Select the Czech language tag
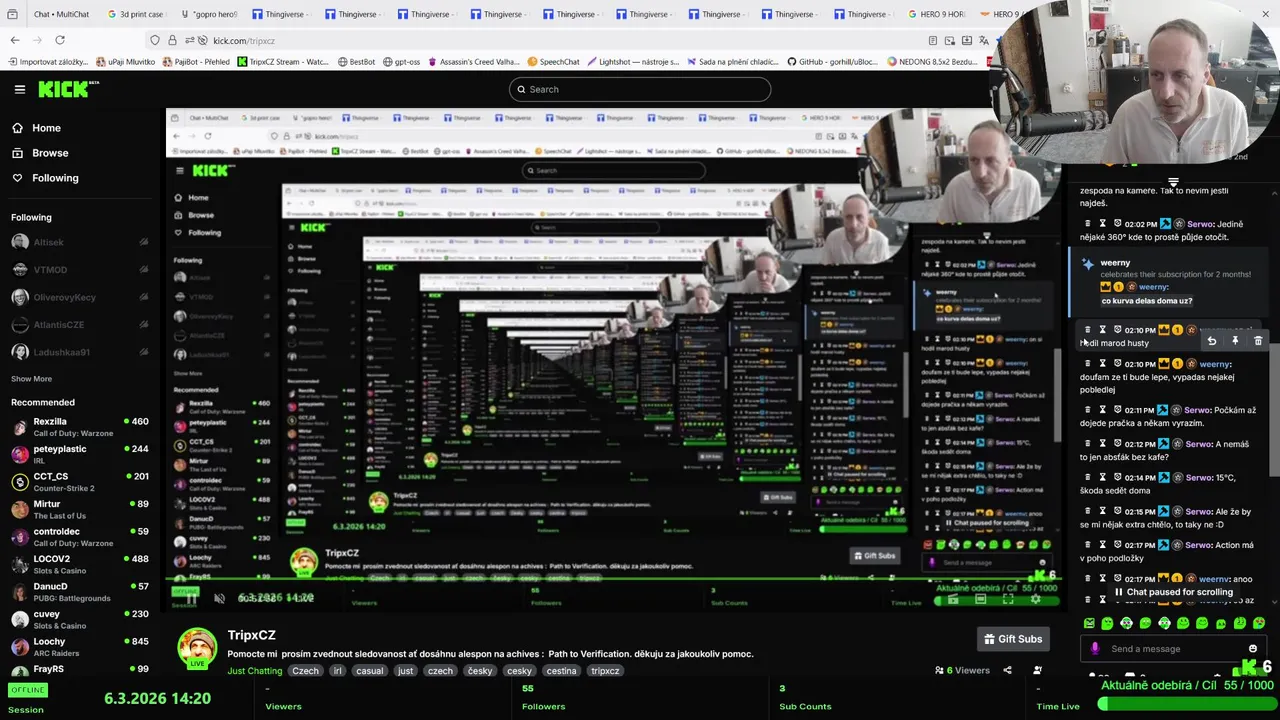Screen dimensions: 1280x720 (306, 671)
